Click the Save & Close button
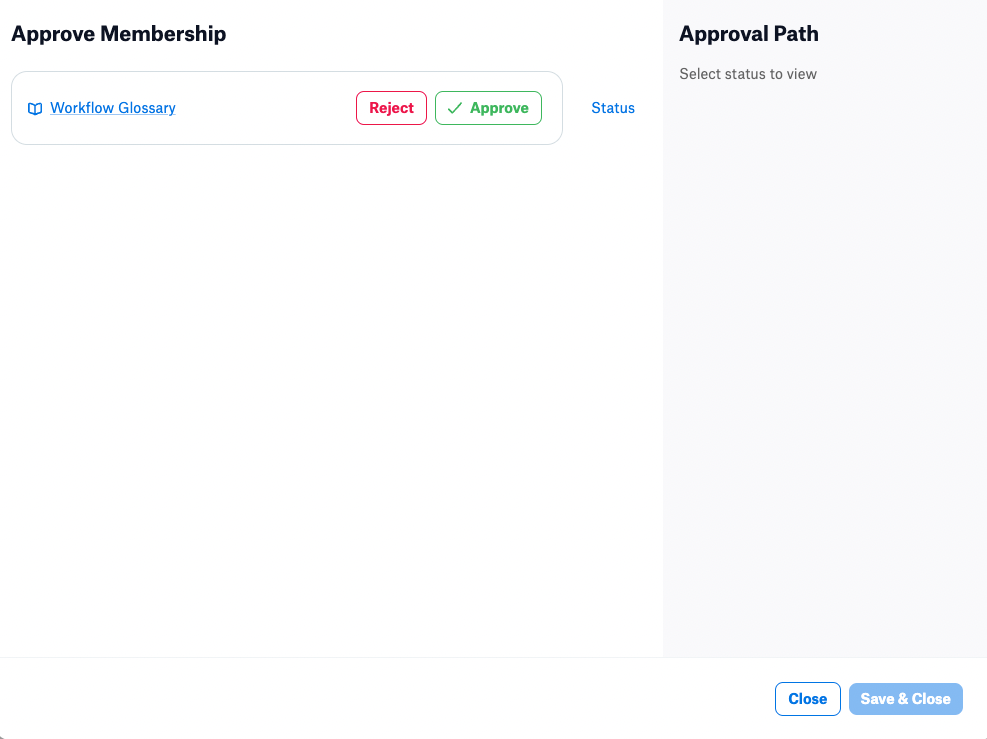 (906, 699)
